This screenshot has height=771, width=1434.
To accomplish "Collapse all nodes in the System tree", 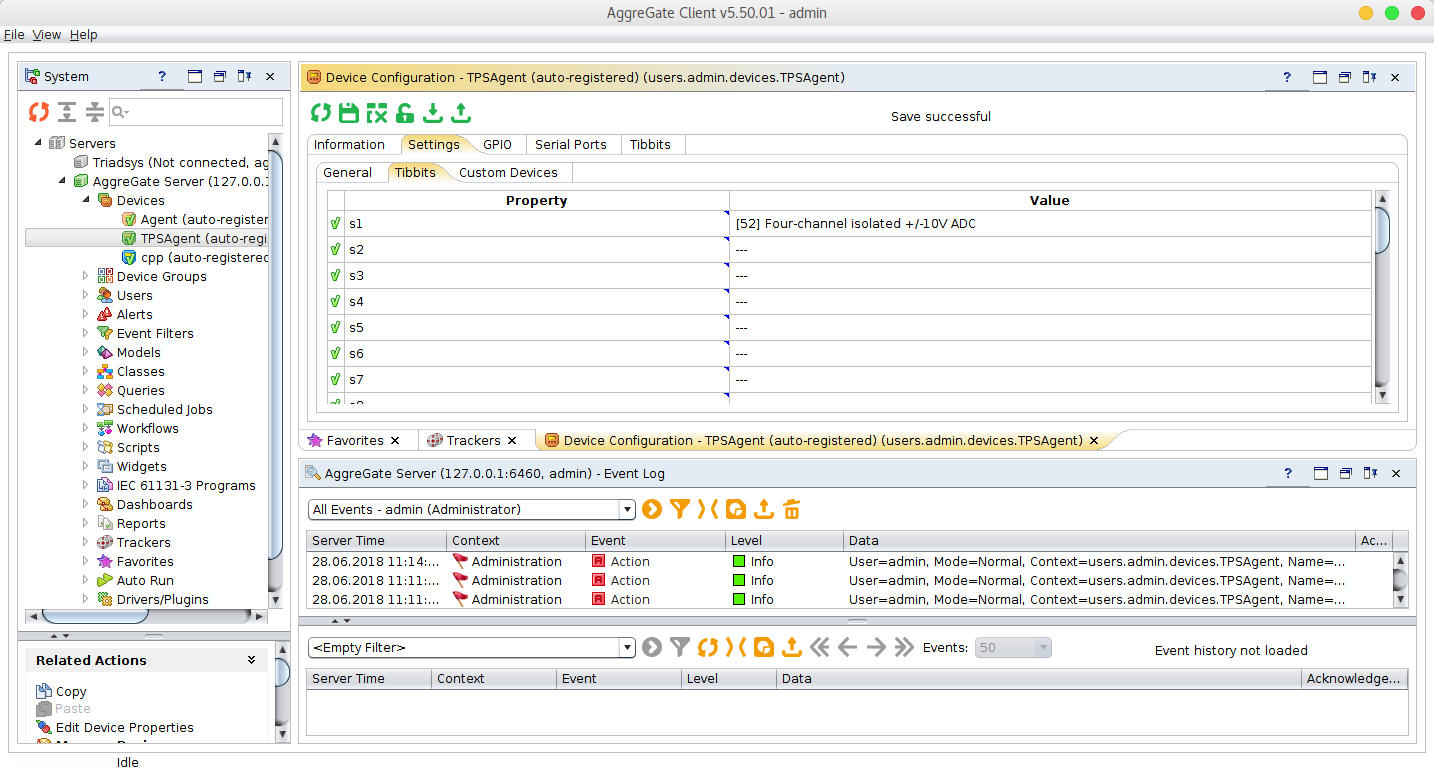I will tap(94, 112).
